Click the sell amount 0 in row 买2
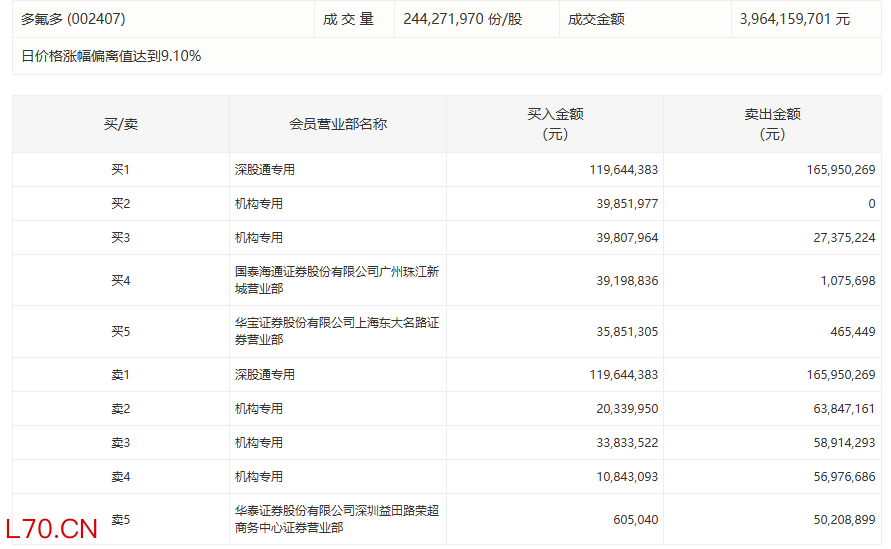This screenshot has height=549, width=891. pos(871,204)
